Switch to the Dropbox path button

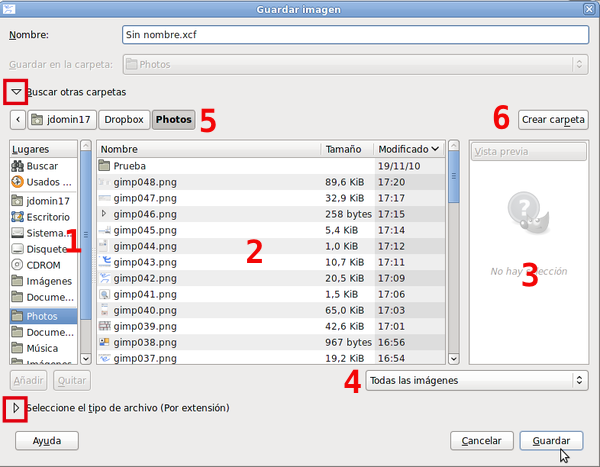pos(124,120)
